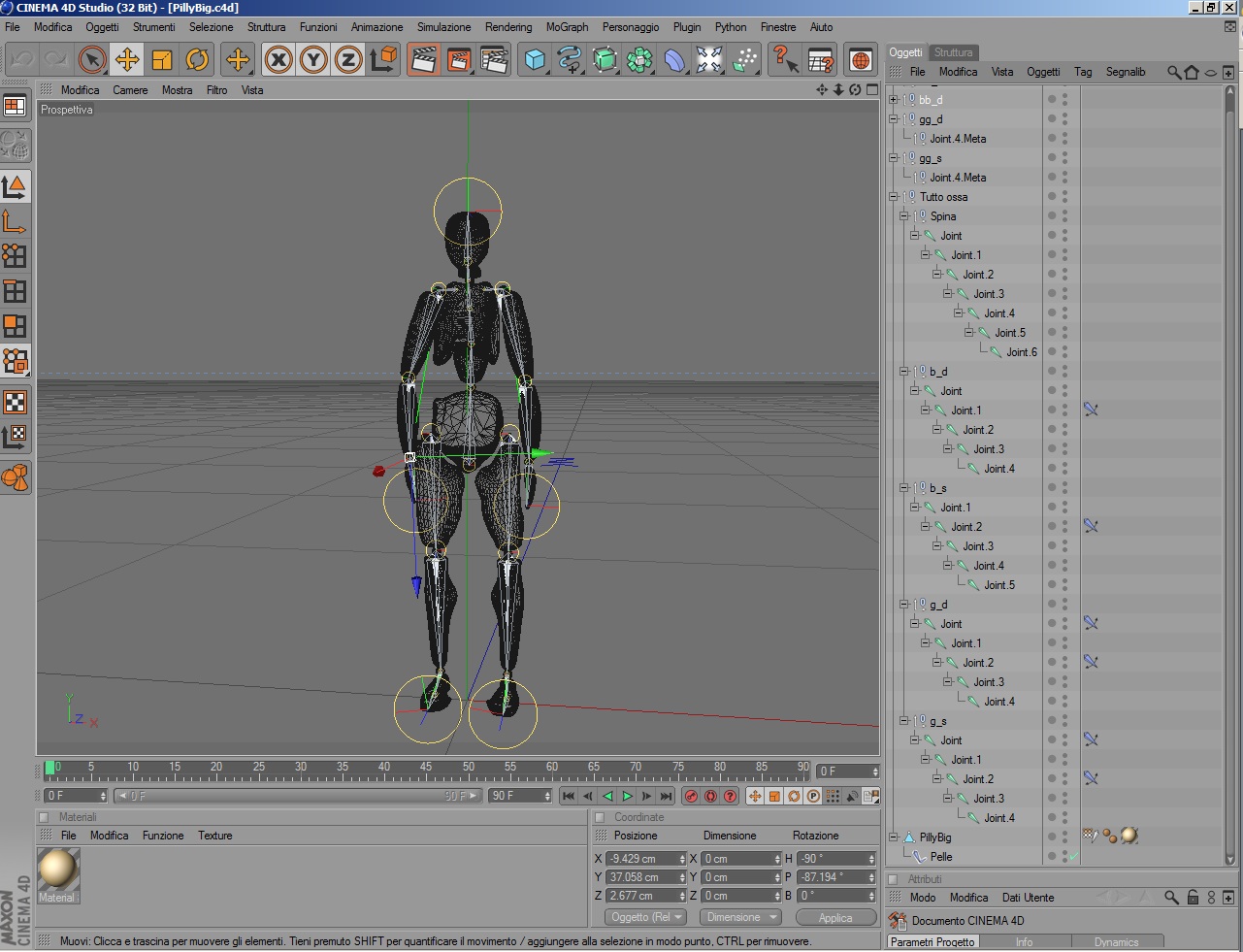
Task: Search objects with the magnifier icon
Action: (x=1174, y=72)
